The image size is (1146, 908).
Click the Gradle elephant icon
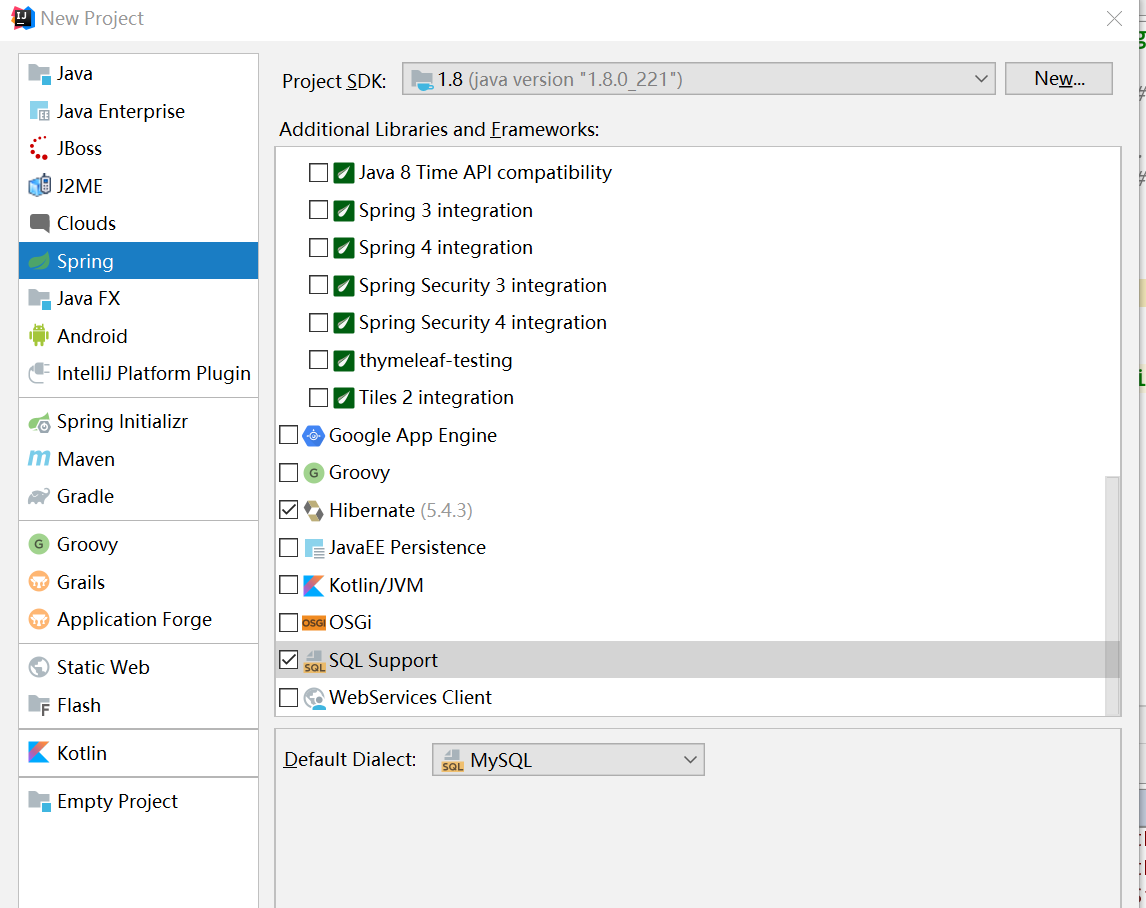tap(39, 496)
